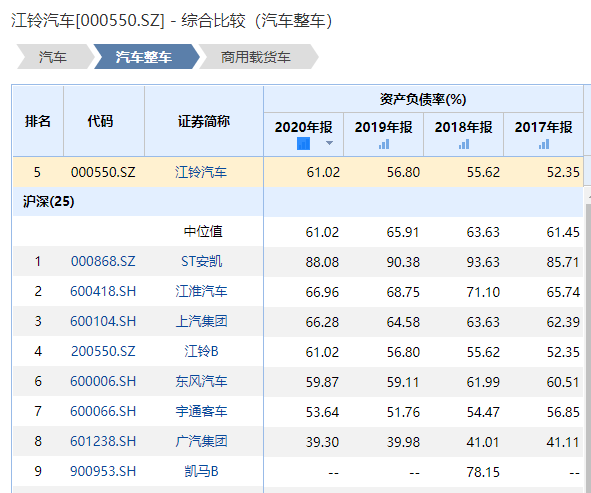Viewport: 591px width, 493px height.
Task: Click 江铃汽车 link in highlighted row
Action: tap(201, 172)
